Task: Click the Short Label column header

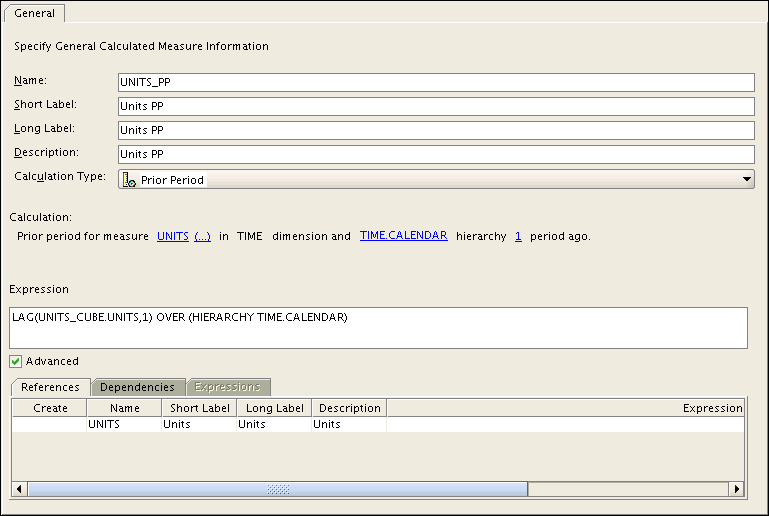Action: click(199, 408)
